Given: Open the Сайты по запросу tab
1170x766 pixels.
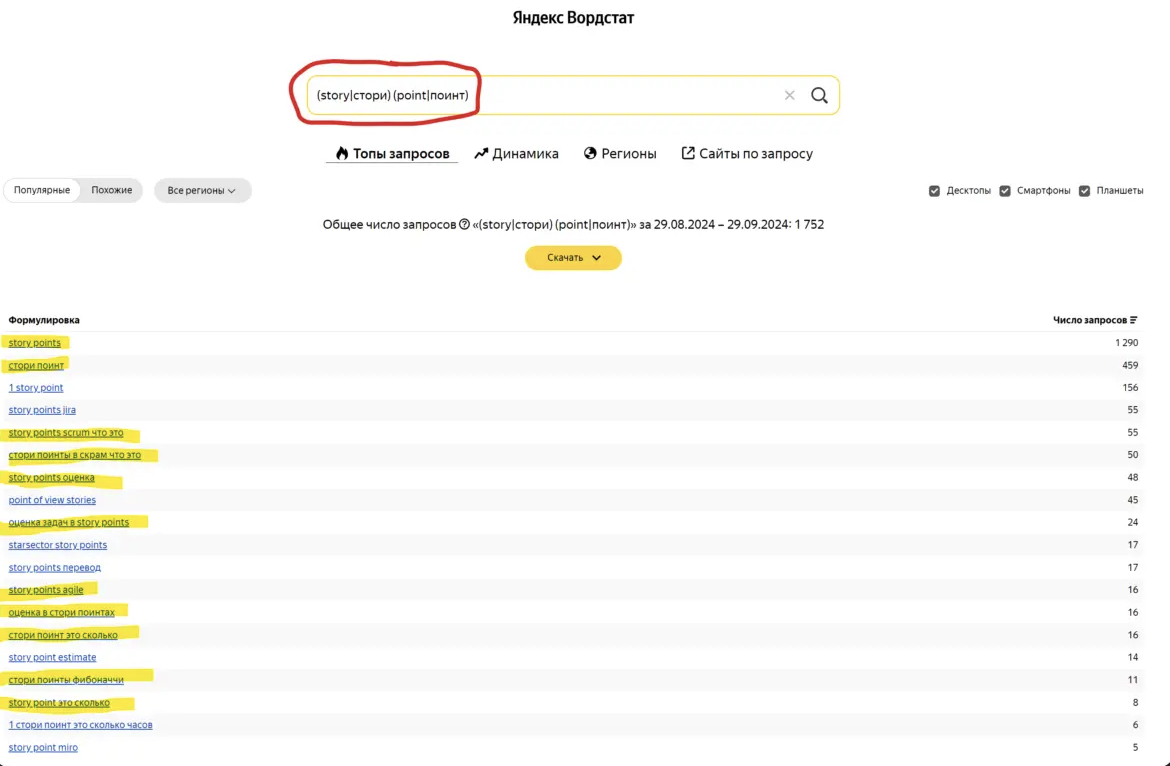Looking at the screenshot, I should click(747, 154).
